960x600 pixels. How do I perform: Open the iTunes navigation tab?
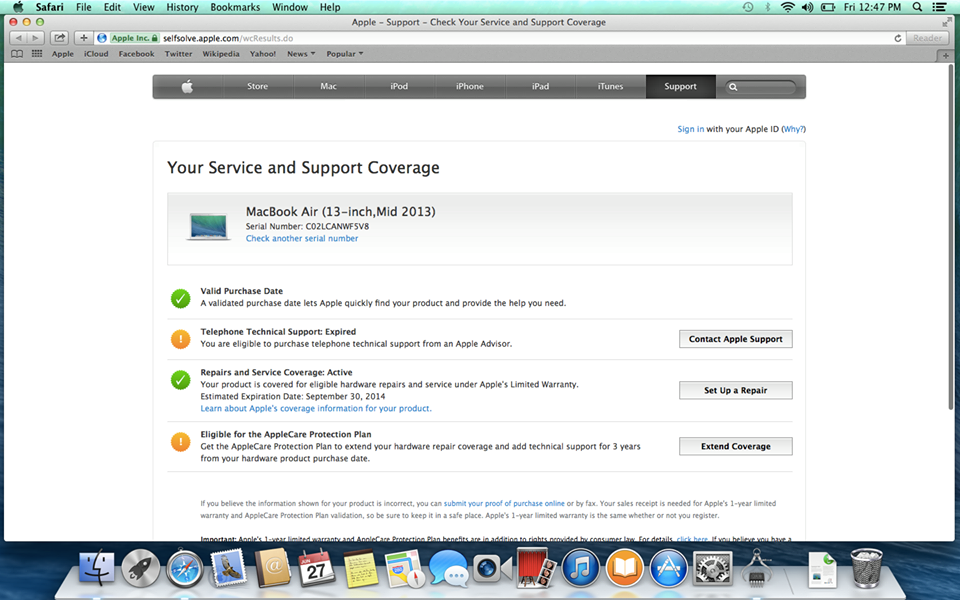pyautogui.click(x=610, y=86)
